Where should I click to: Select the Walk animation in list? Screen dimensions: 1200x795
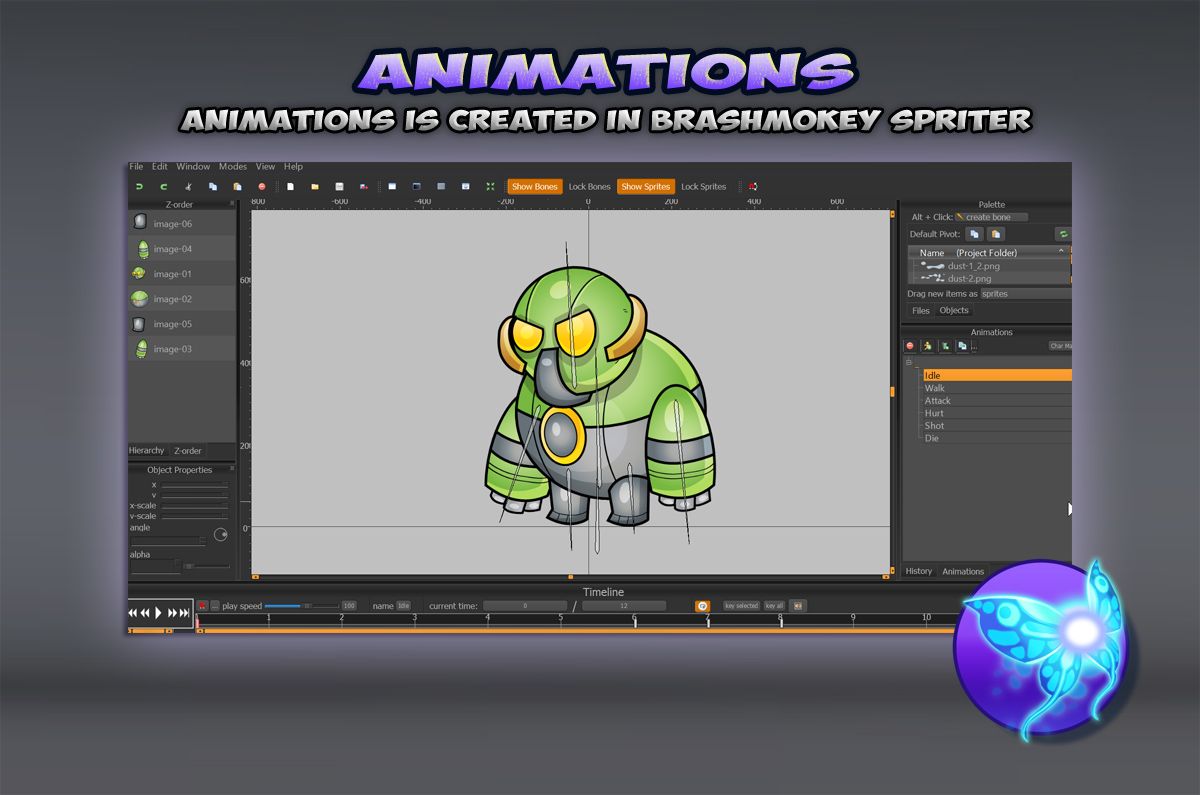pos(934,388)
